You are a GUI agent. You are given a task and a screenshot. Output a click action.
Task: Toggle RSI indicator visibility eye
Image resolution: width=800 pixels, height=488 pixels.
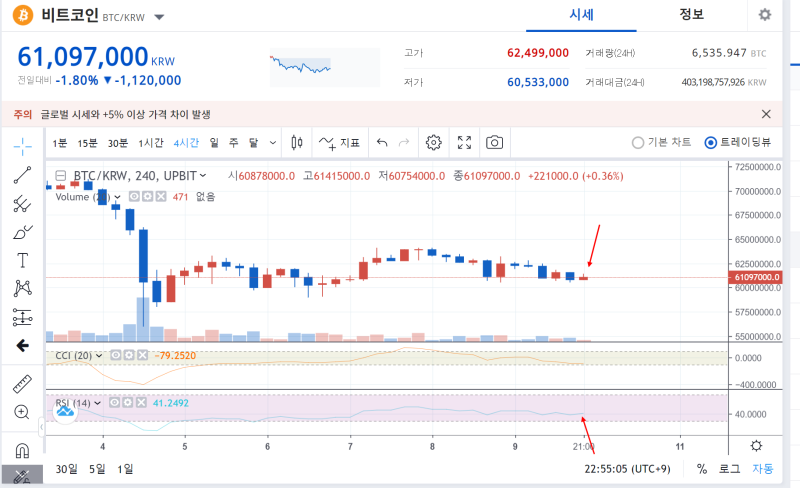(x=114, y=403)
